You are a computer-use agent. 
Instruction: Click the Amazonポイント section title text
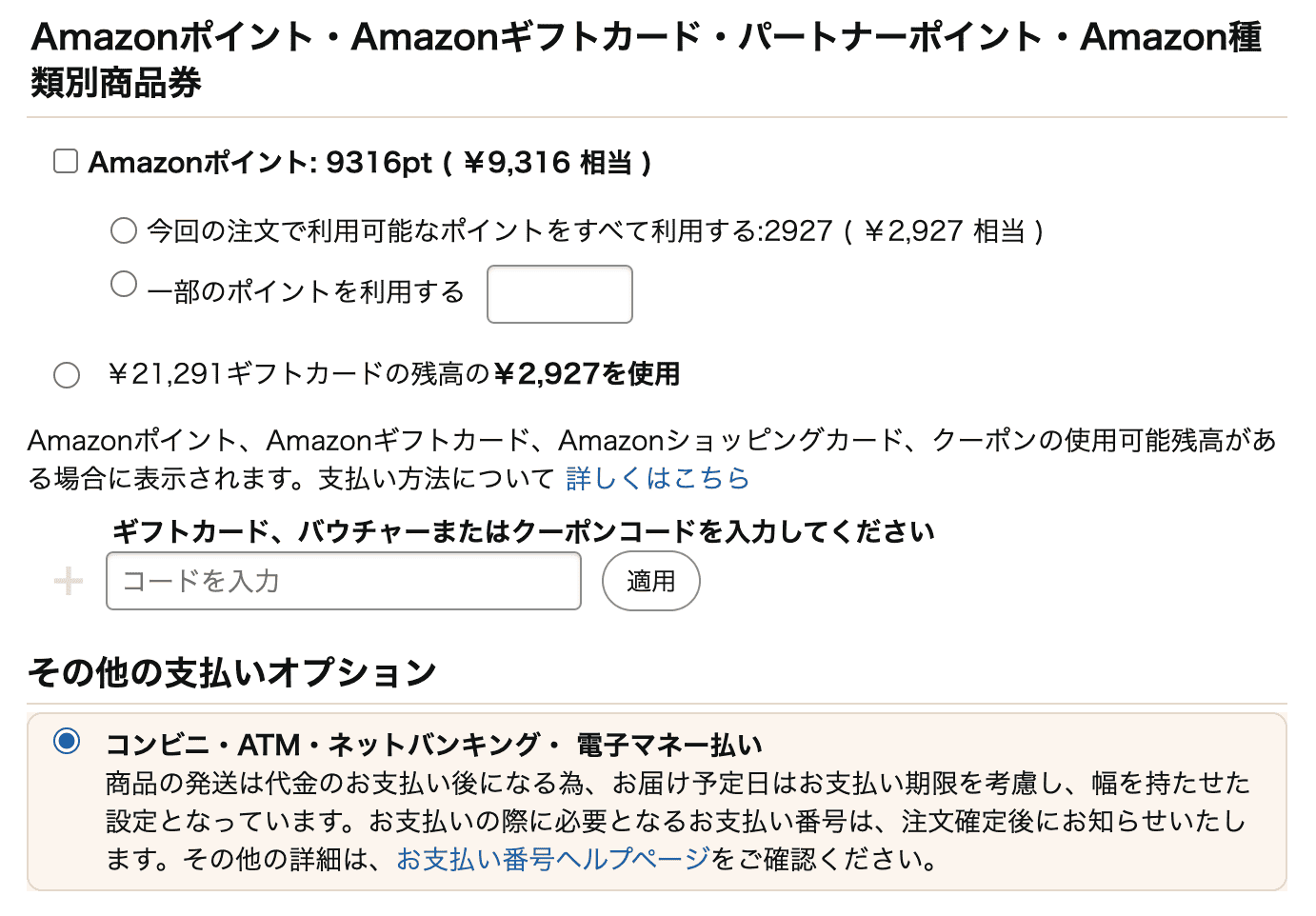(371, 162)
